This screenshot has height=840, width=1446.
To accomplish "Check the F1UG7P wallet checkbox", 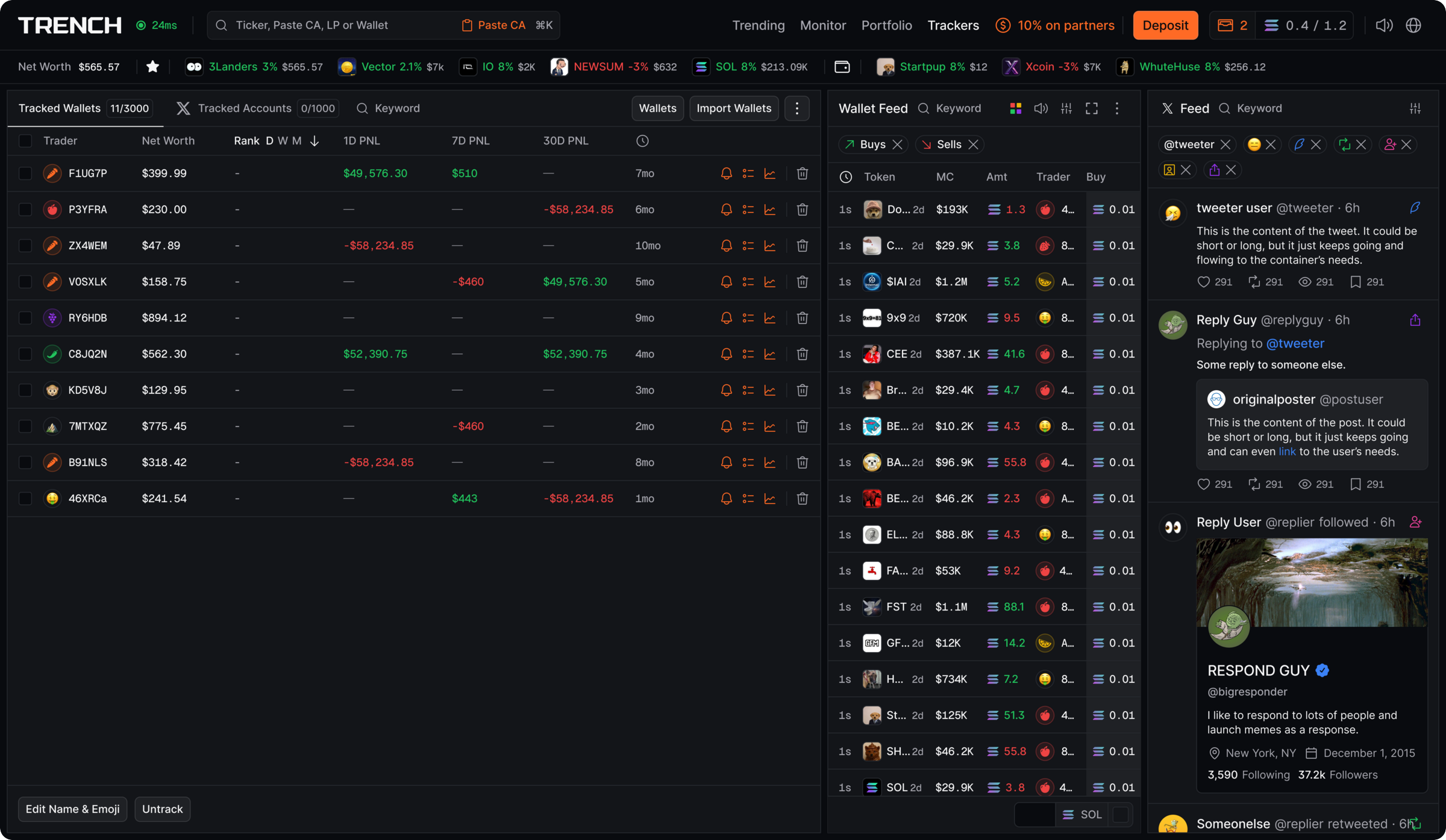I will (25, 173).
